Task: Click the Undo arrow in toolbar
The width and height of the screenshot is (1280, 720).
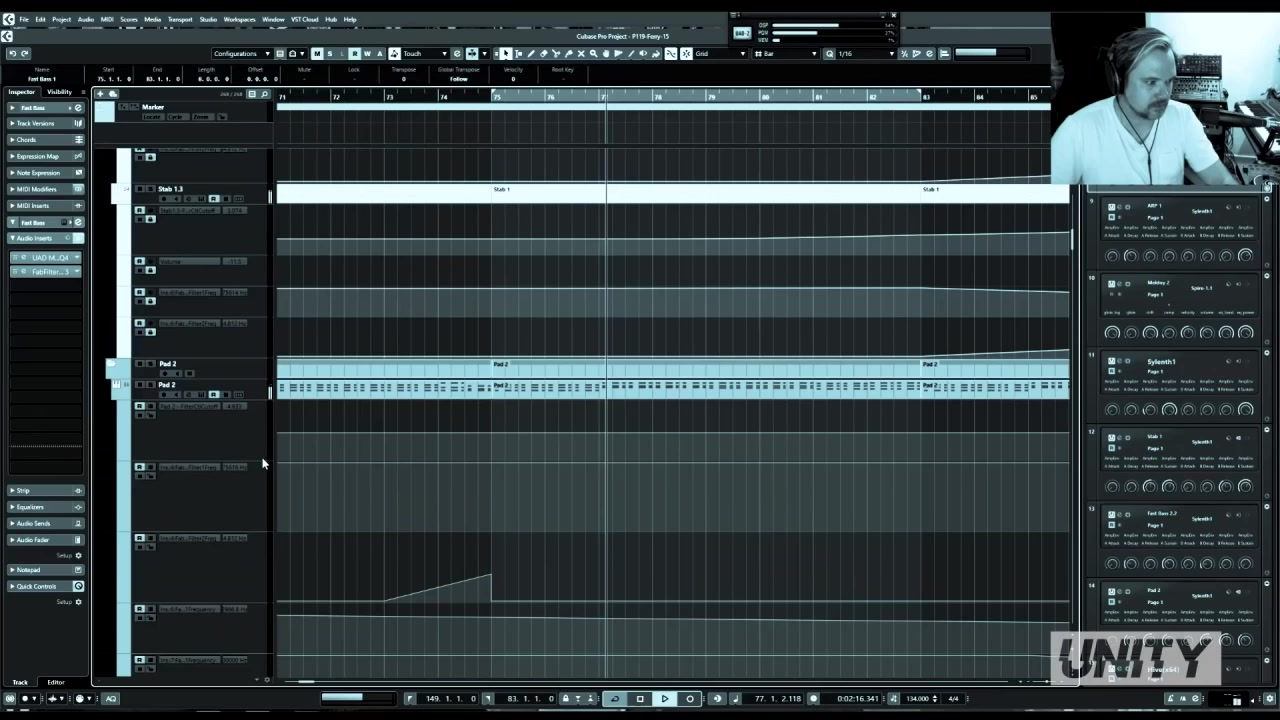Action: tap(12, 53)
